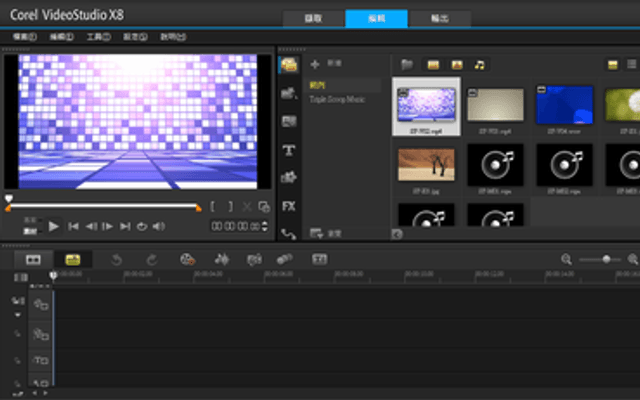640x400 pixels.
Task: Toggle Clip mode under the preview
Action: click(x=30, y=231)
